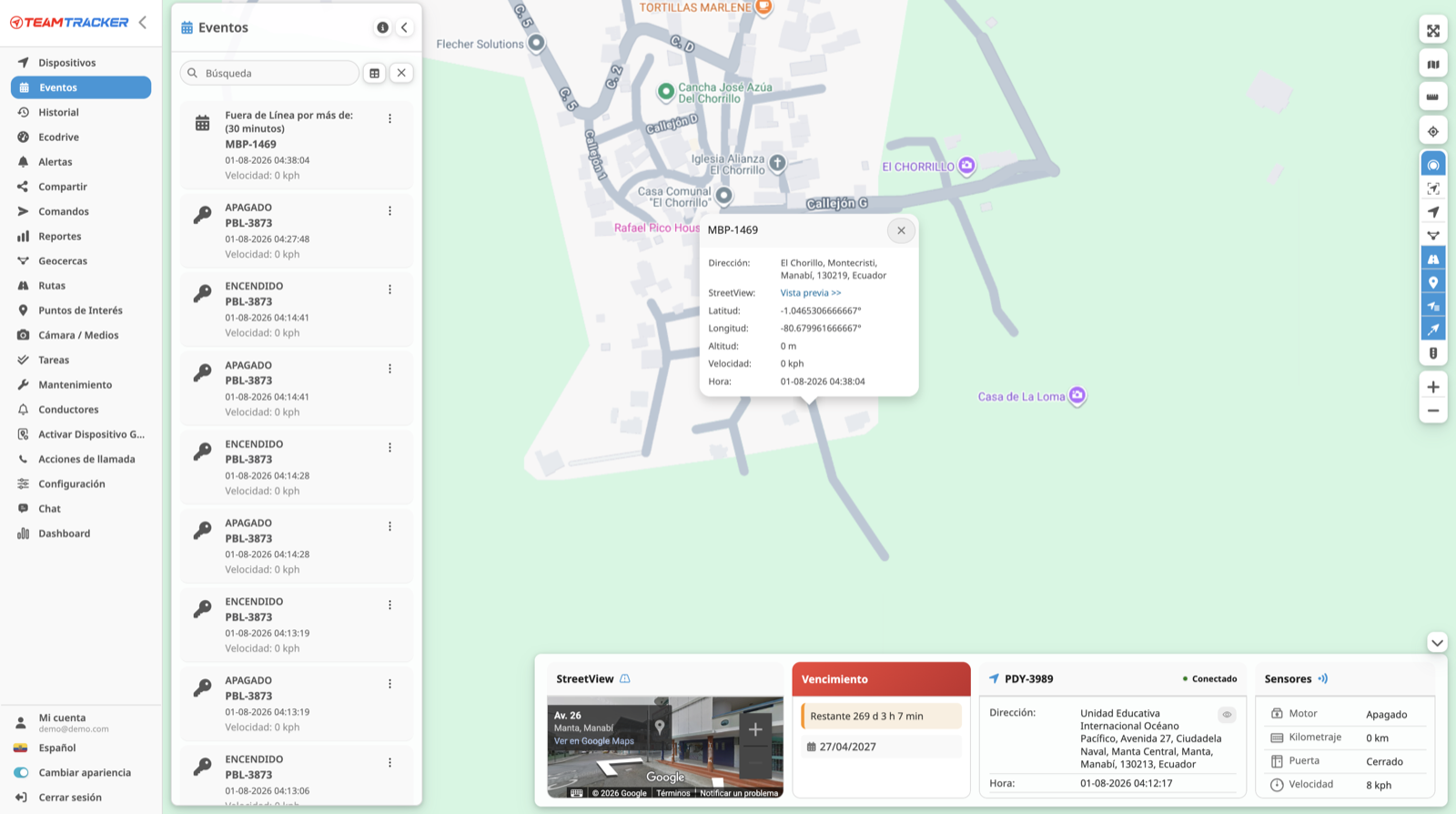Screen dimensions: 1456x814
Task: Open options for ENCENDIDO 04:13:19 event
Action: pos(389,605)
